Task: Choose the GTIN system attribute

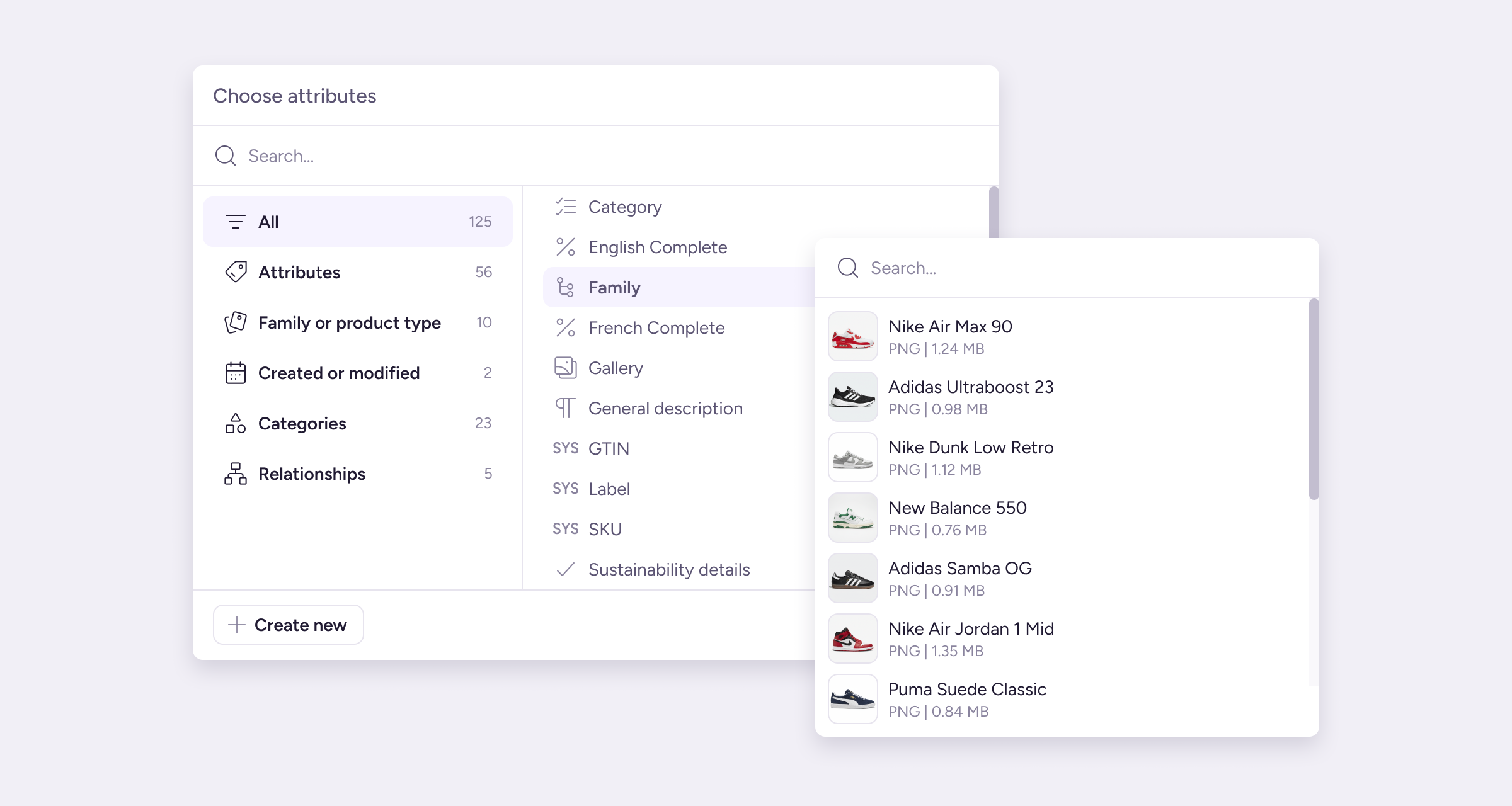Action: 679,448
